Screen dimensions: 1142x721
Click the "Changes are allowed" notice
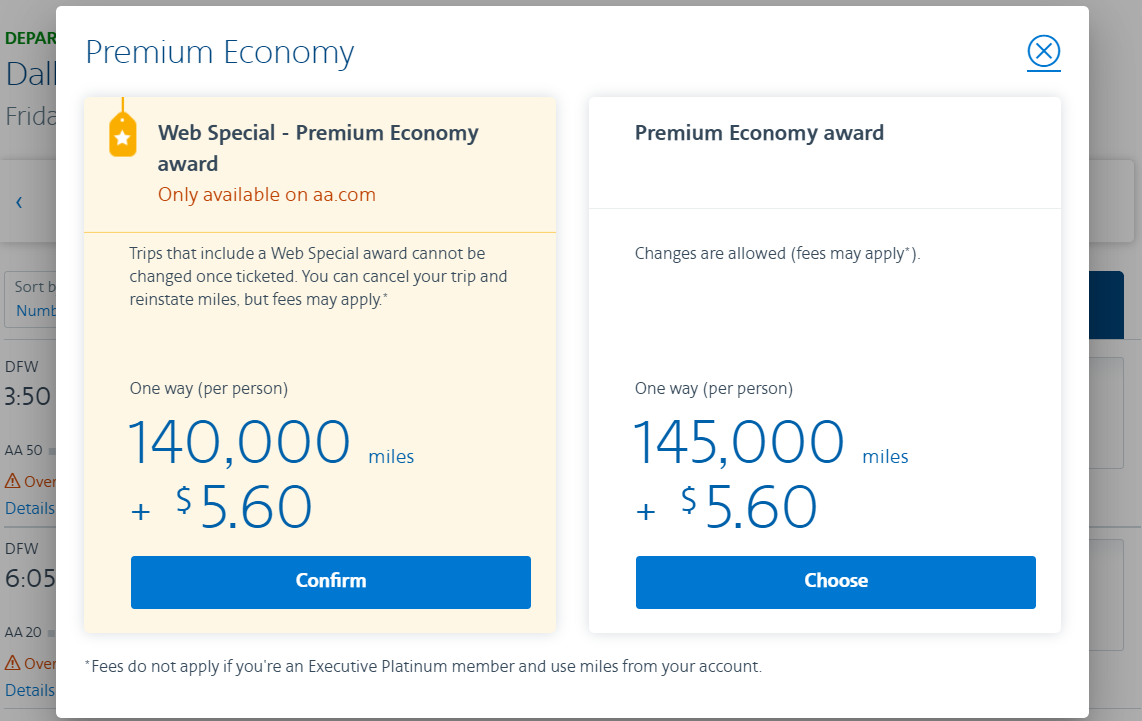pyautogui.click(x=777, y=254)
